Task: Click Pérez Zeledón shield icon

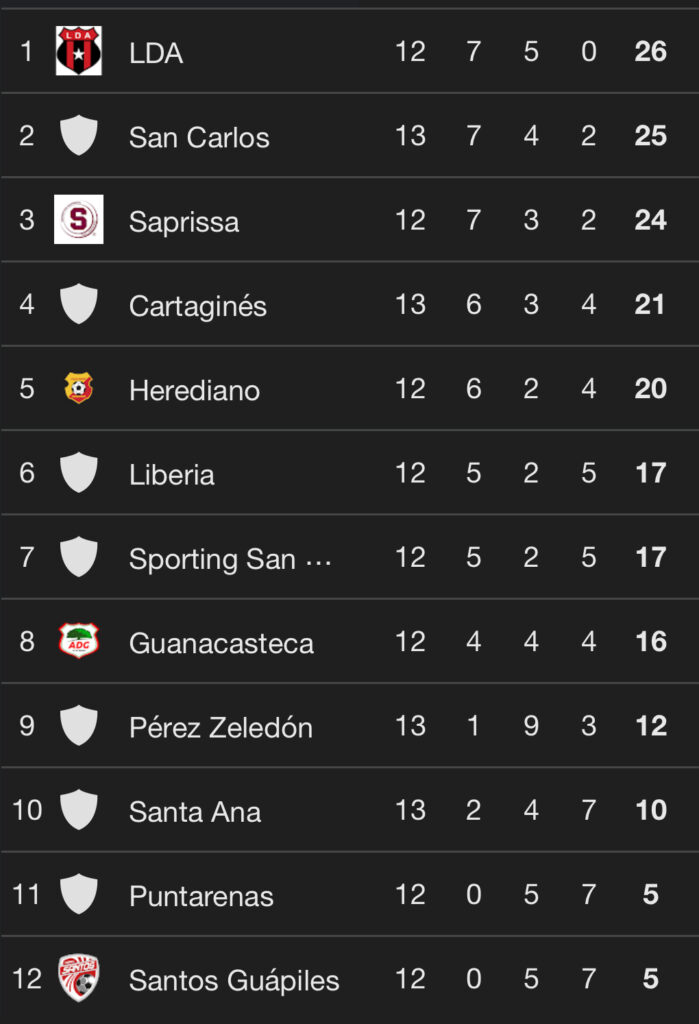Action: pyautogui.click(x=78, y=726)
